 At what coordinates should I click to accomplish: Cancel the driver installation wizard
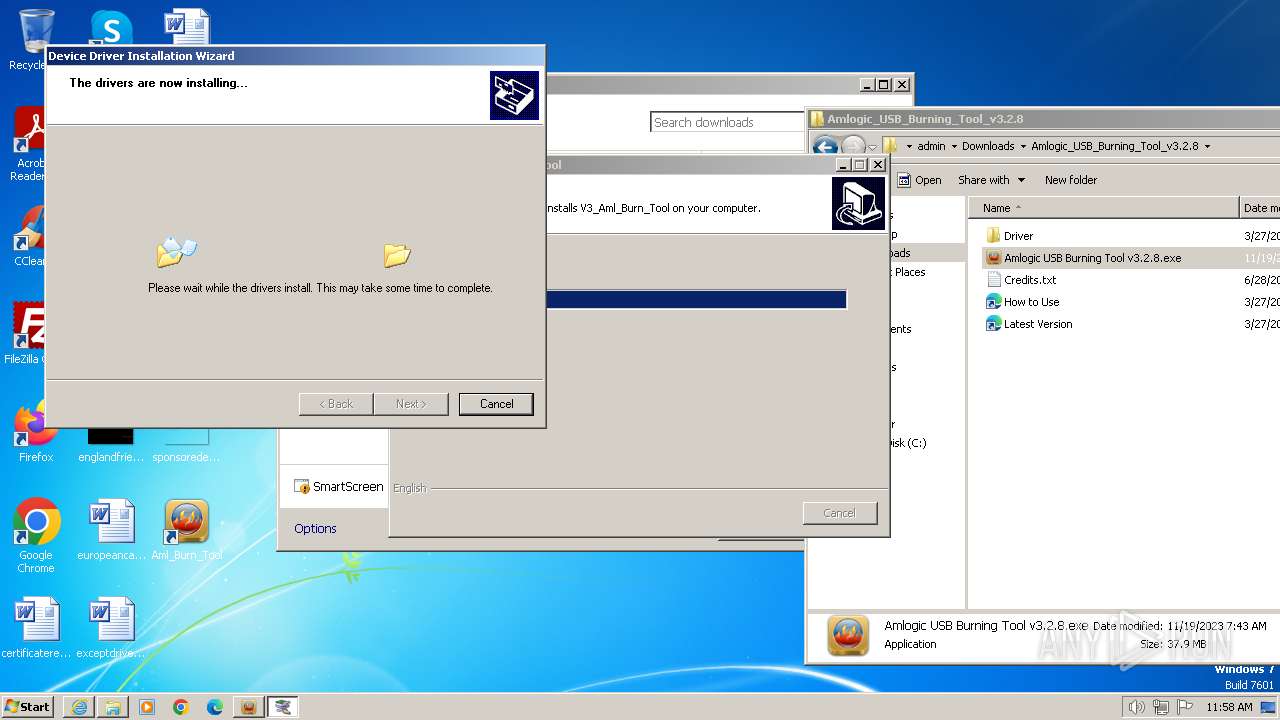tap(496, 404)
